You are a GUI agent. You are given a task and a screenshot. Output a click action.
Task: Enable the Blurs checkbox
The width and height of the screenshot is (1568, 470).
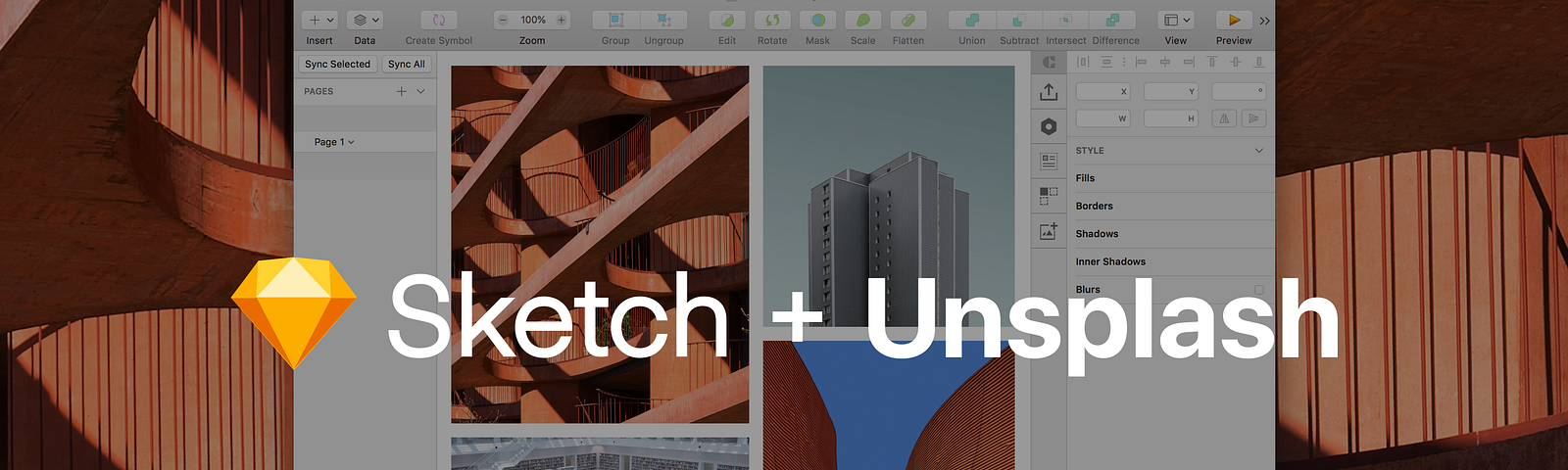(x=1259, y=289)
